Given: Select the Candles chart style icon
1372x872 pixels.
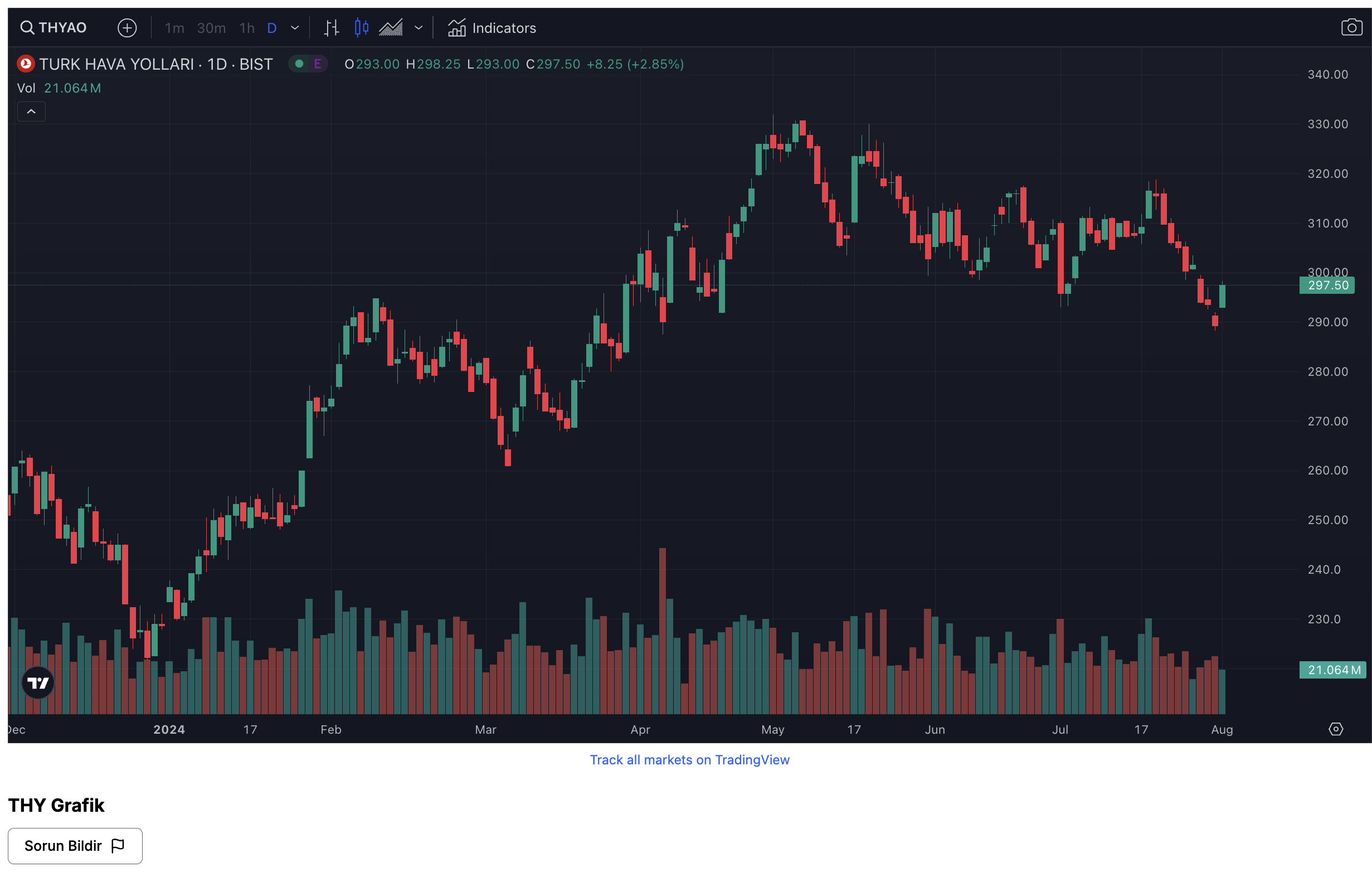Looking at the screenshot, I should point(361,27).
